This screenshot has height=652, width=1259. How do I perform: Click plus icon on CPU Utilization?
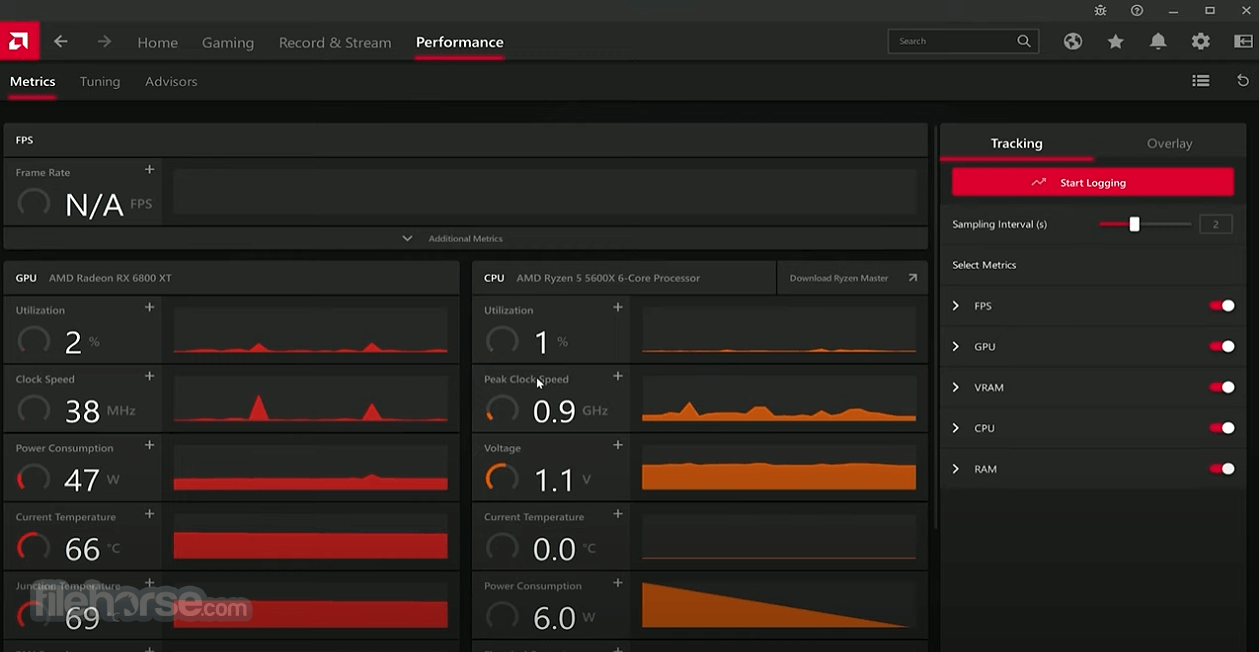618,307
